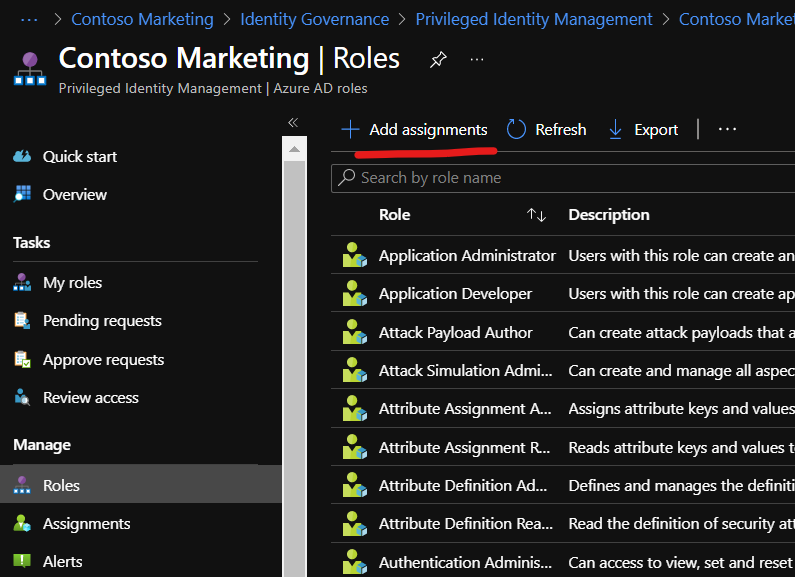Click the plus icon for Add assignments
Viewport: 795px width, 577px height.
[x=350, y=130]
